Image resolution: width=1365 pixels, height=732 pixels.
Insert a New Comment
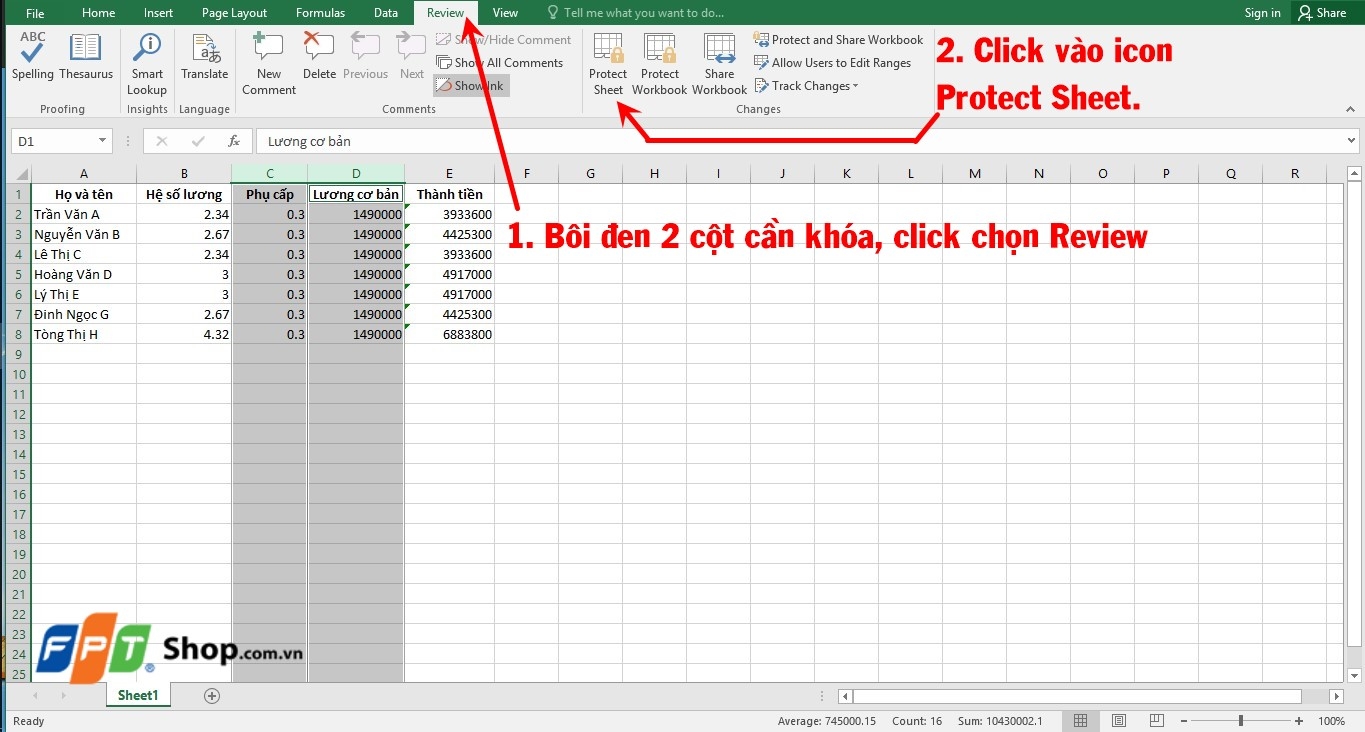(x=267, y=58)
